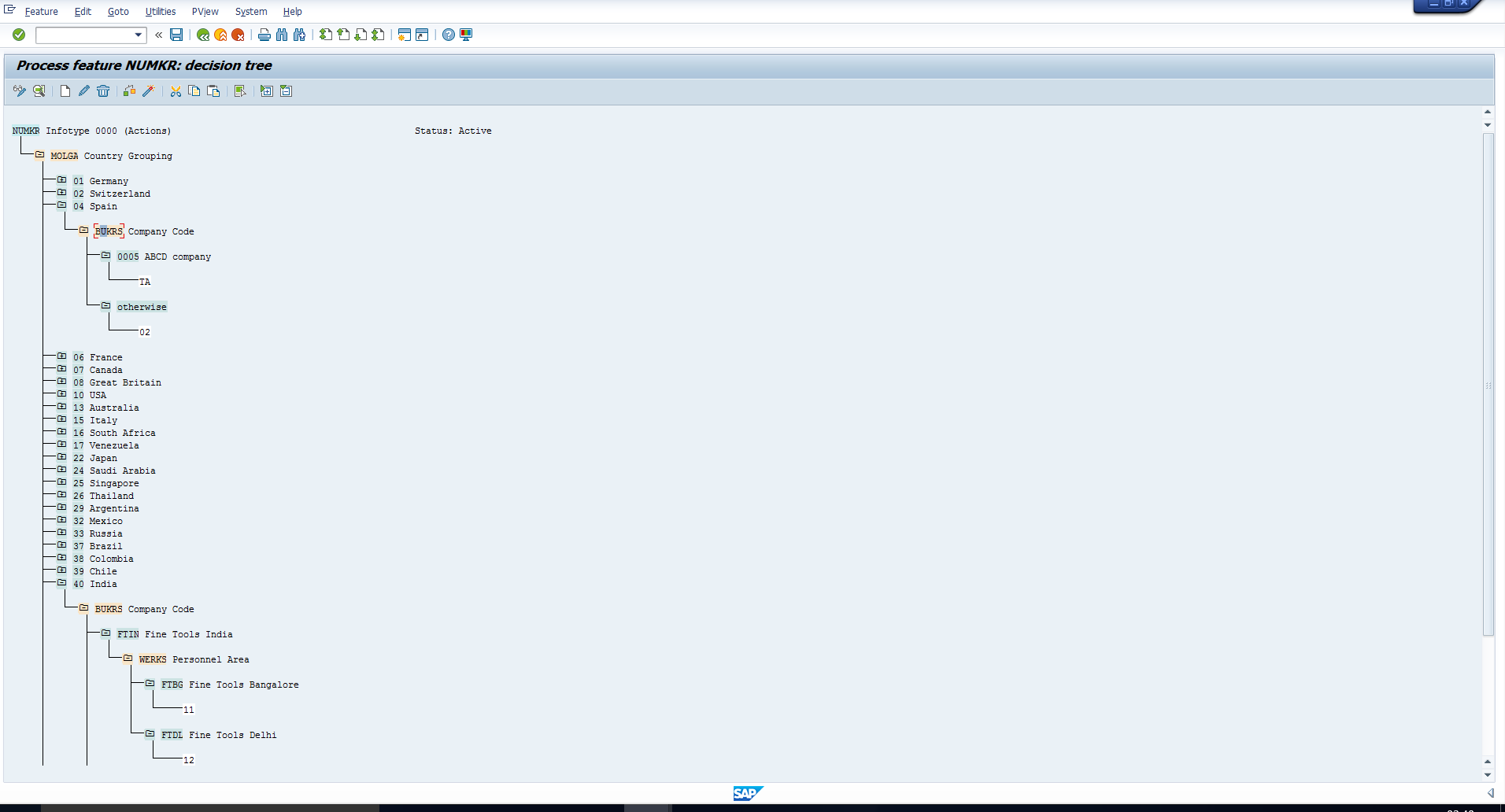Collapse the WERKS Personnel Area folder
This screenshot has width=1505, height=812.
click(x=128, y=659)
